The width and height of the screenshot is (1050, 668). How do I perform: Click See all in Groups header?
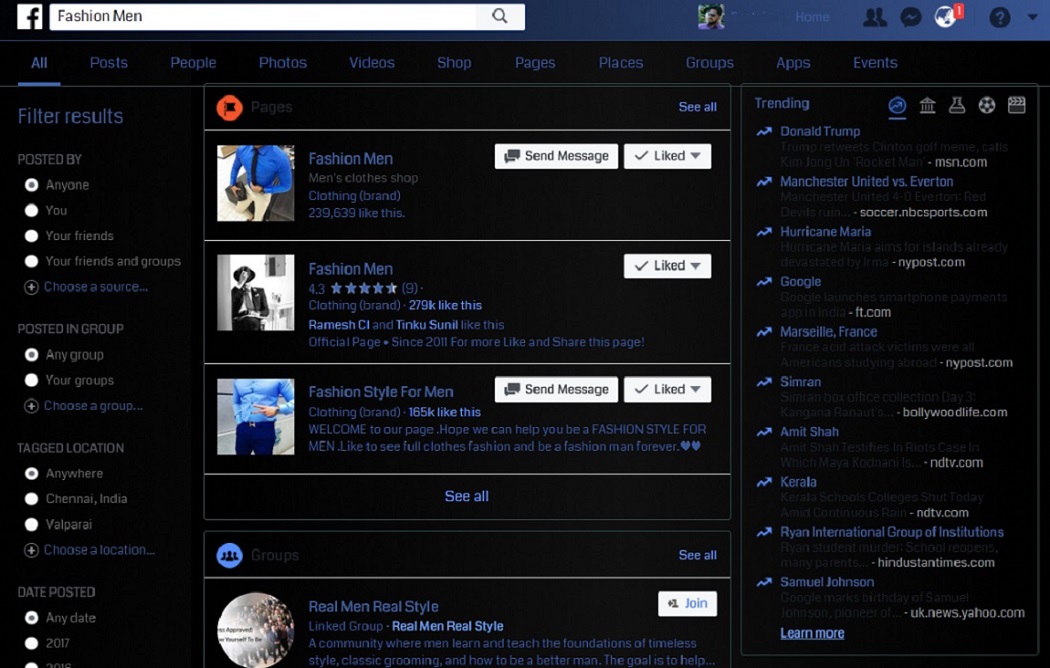coord(697,556)
